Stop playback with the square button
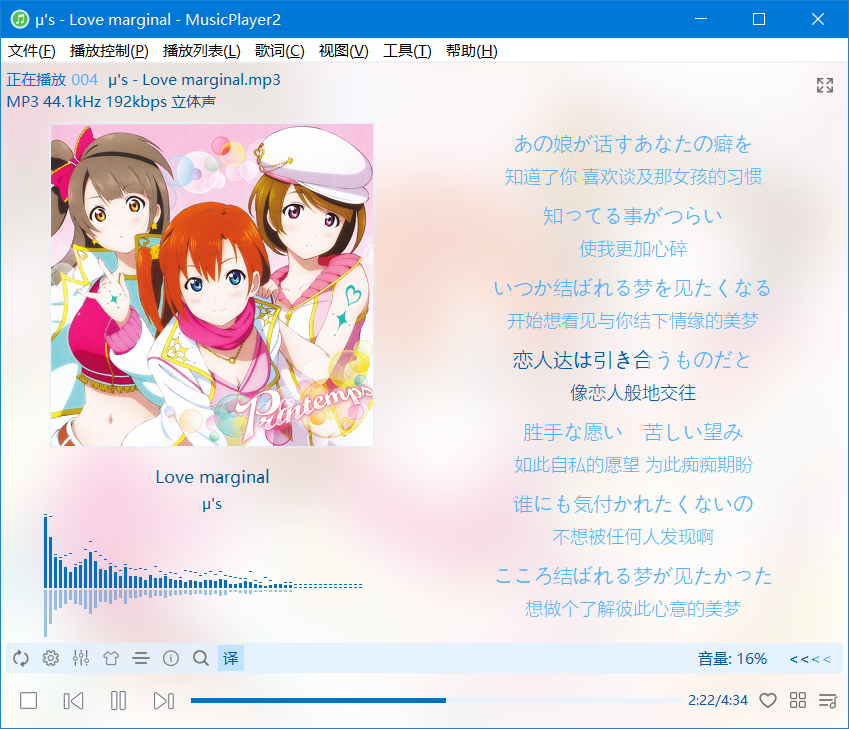The image size is (849, 729). click(28, 700)
